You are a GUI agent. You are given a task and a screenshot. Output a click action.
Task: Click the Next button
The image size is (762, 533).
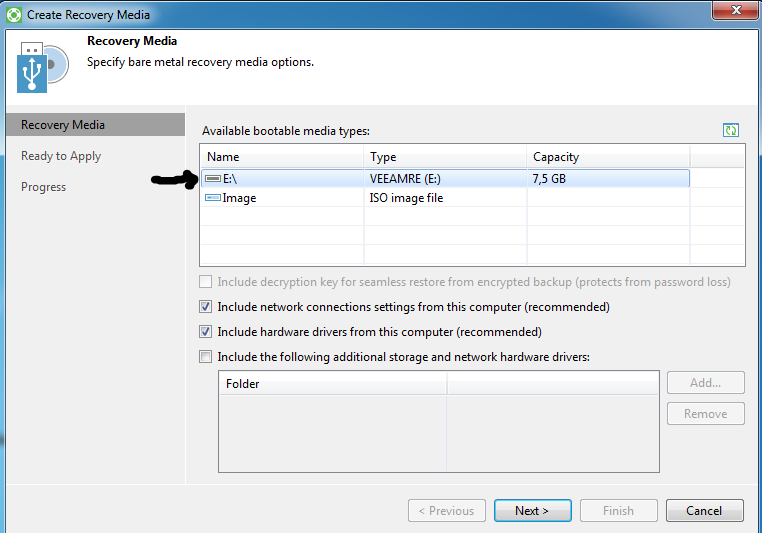point(533,511)
